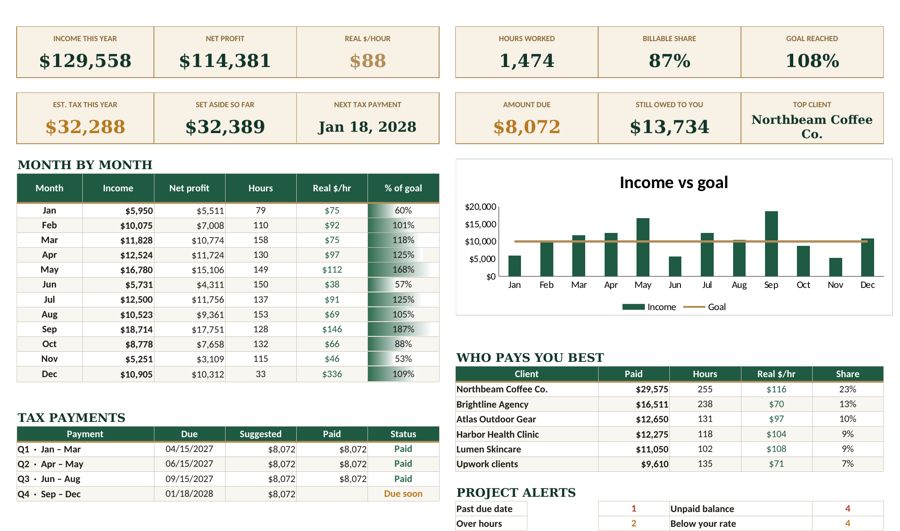Select the Apr real rate cell $97
Viewport: 900px width, 531px height.
(332, 255)
